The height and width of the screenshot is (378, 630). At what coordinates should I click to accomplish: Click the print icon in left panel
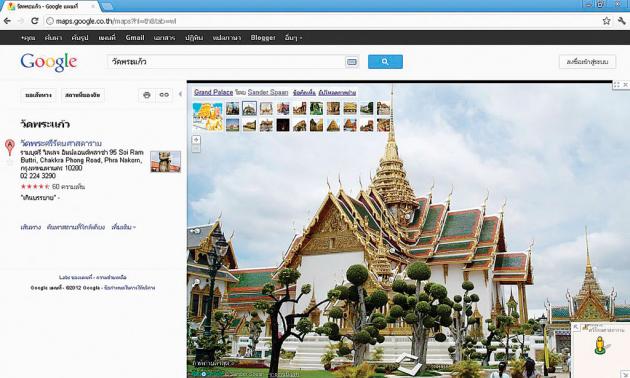pyautogui.click(x=147, y=95)
